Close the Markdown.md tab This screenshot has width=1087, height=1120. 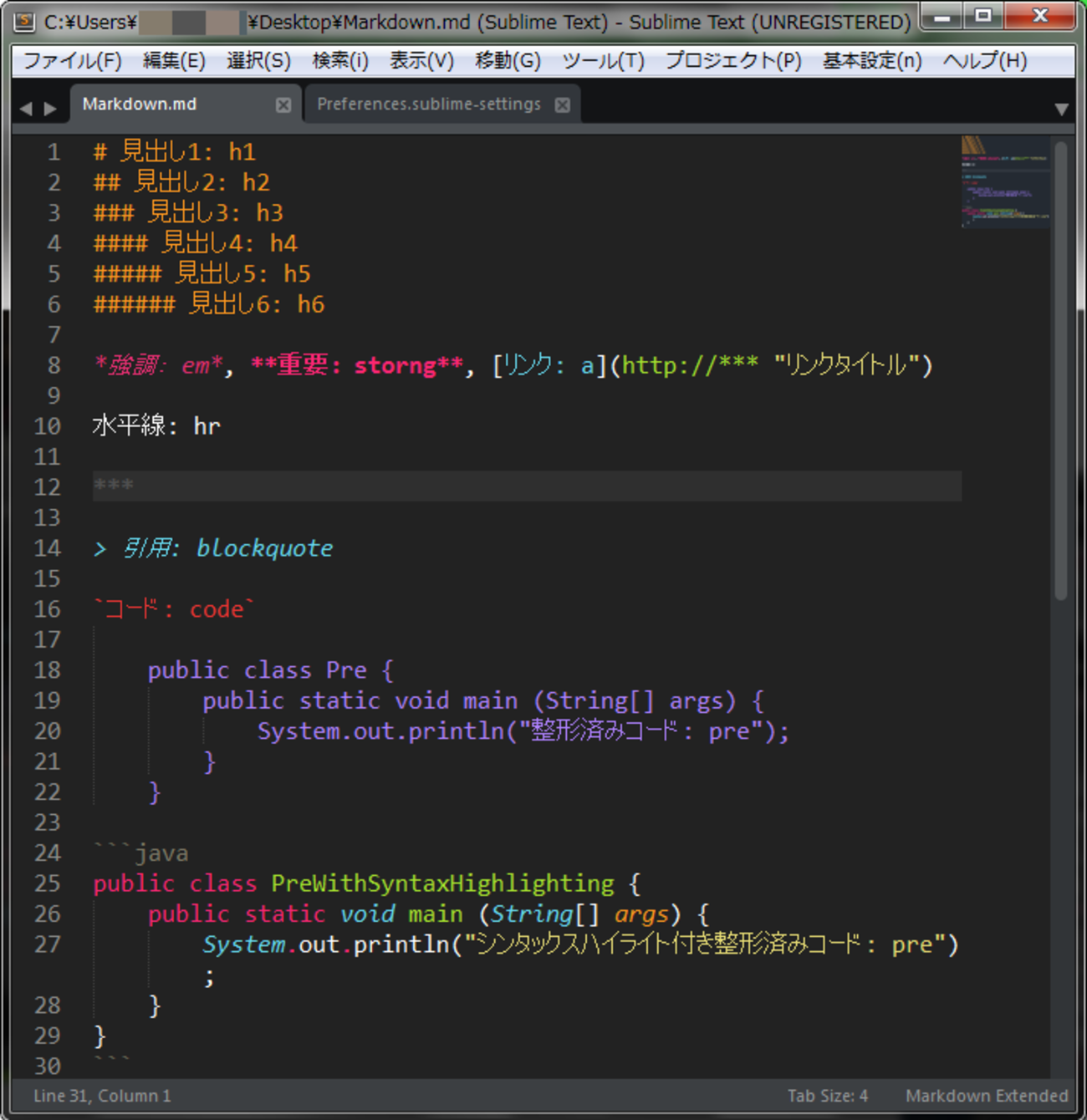click(x=283, y=105)
